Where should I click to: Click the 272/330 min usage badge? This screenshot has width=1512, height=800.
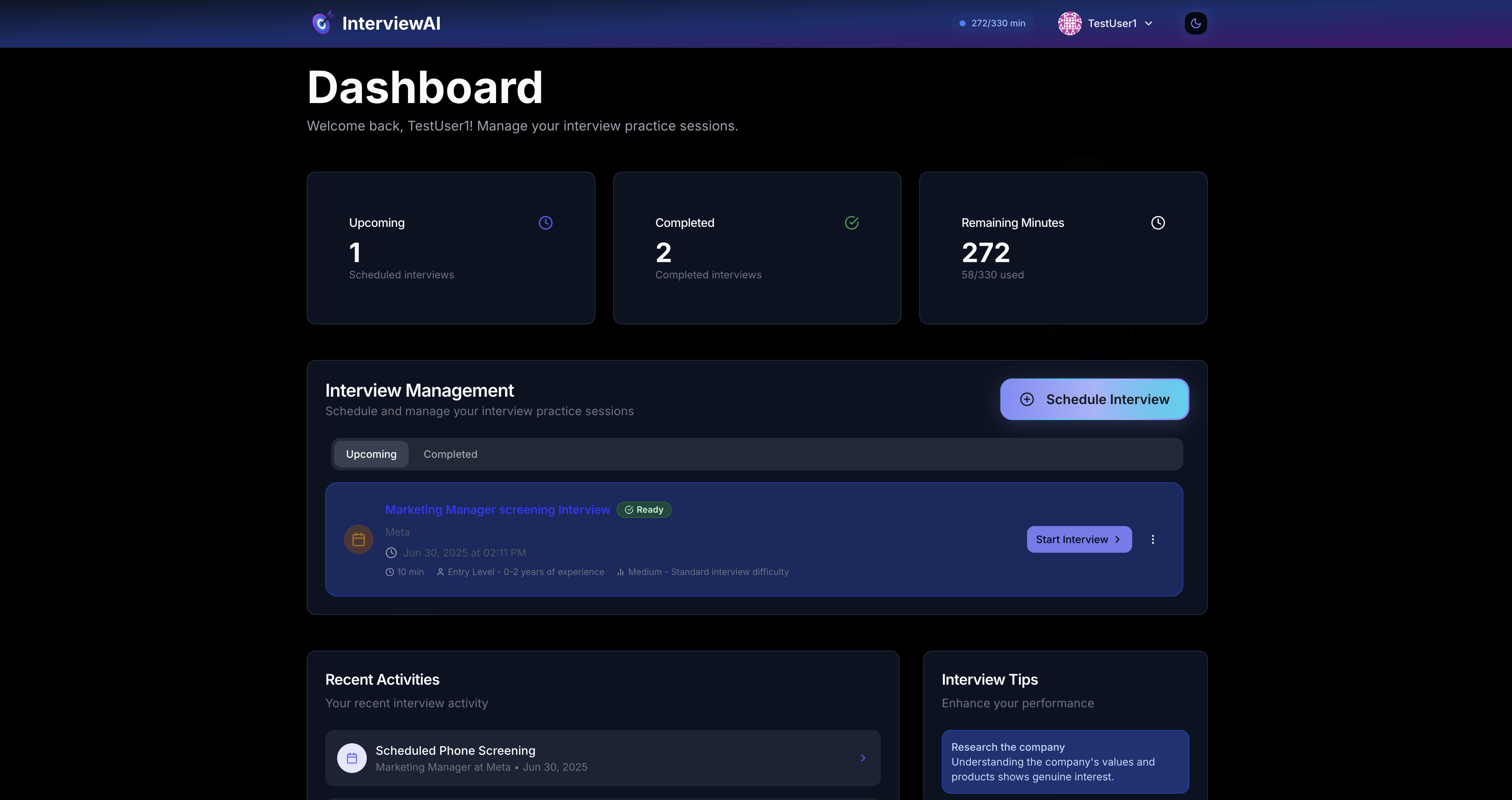click(992, 23)
